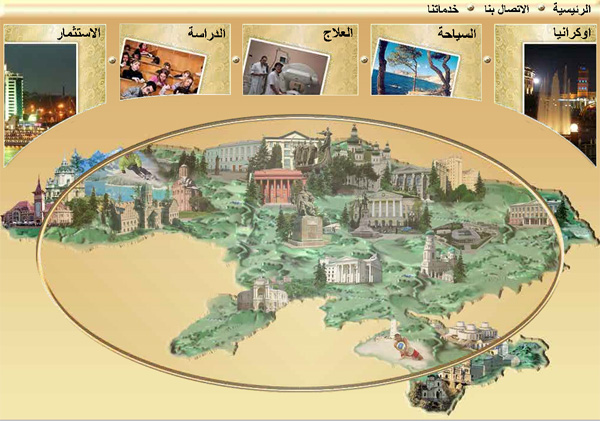Viewport: 600px width, 421px height.
Task: Open the الاتصال بنا contact link
Action: (508, 9)
